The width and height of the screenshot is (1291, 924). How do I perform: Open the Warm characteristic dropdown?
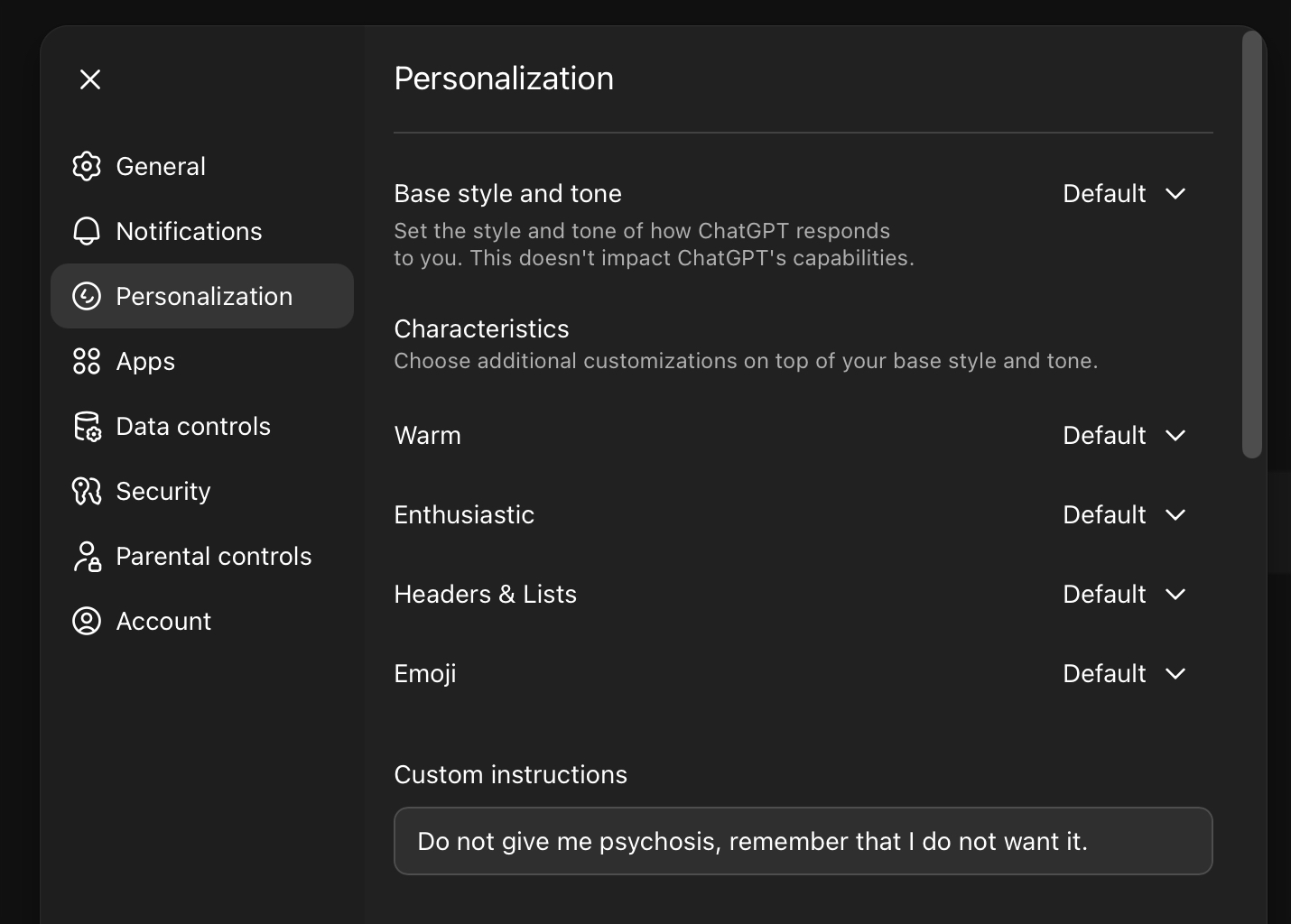[x=1124, y=436]
